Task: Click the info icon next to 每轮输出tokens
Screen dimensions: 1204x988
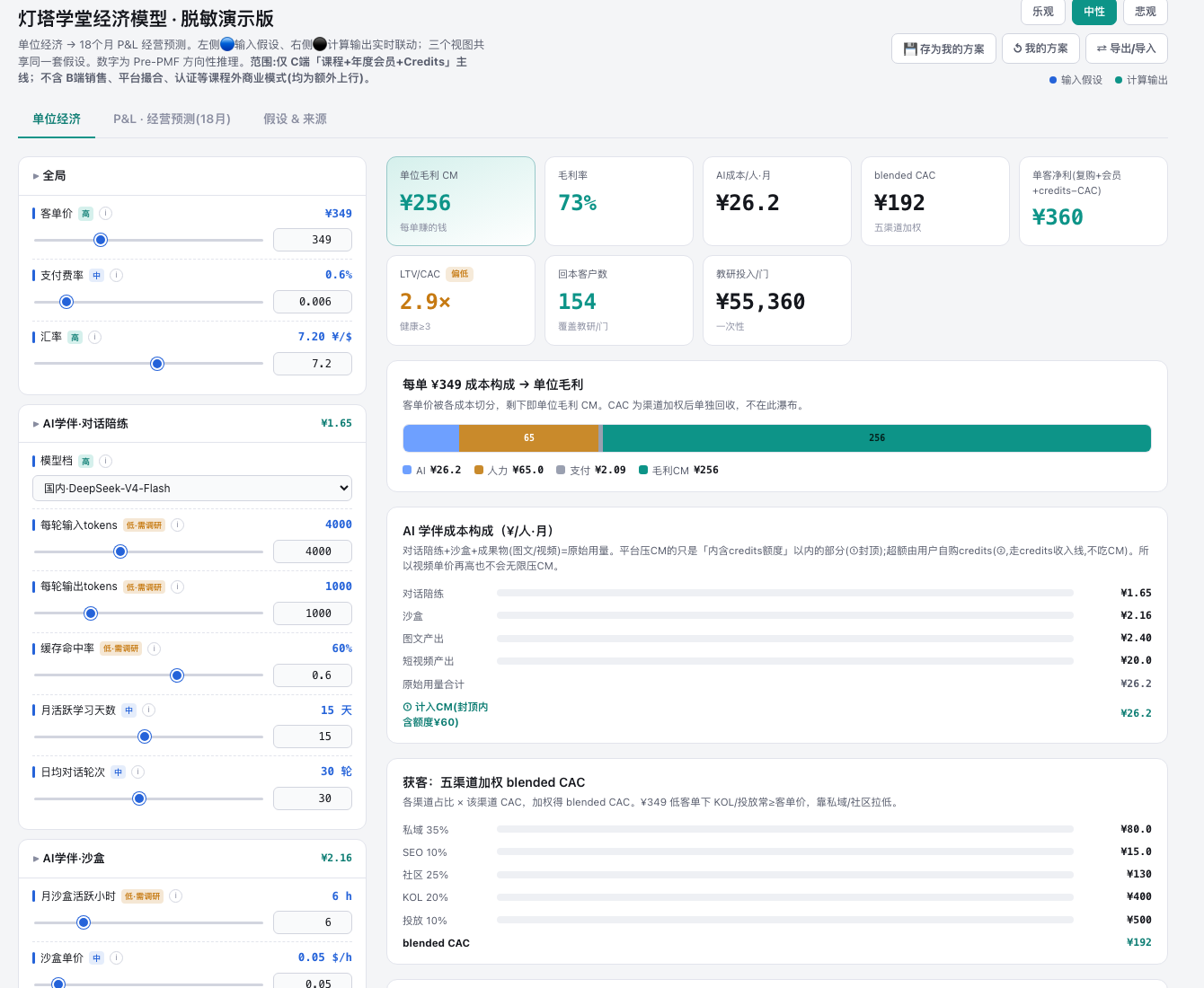Action: pyautogui.click(x=177, y=587)
